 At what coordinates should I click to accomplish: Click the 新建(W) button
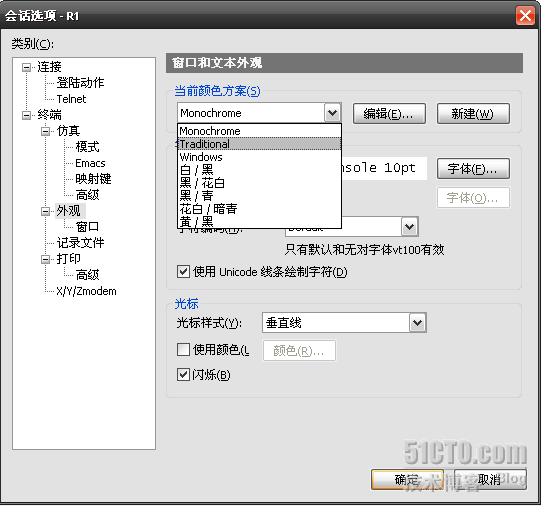pos(473,113)
